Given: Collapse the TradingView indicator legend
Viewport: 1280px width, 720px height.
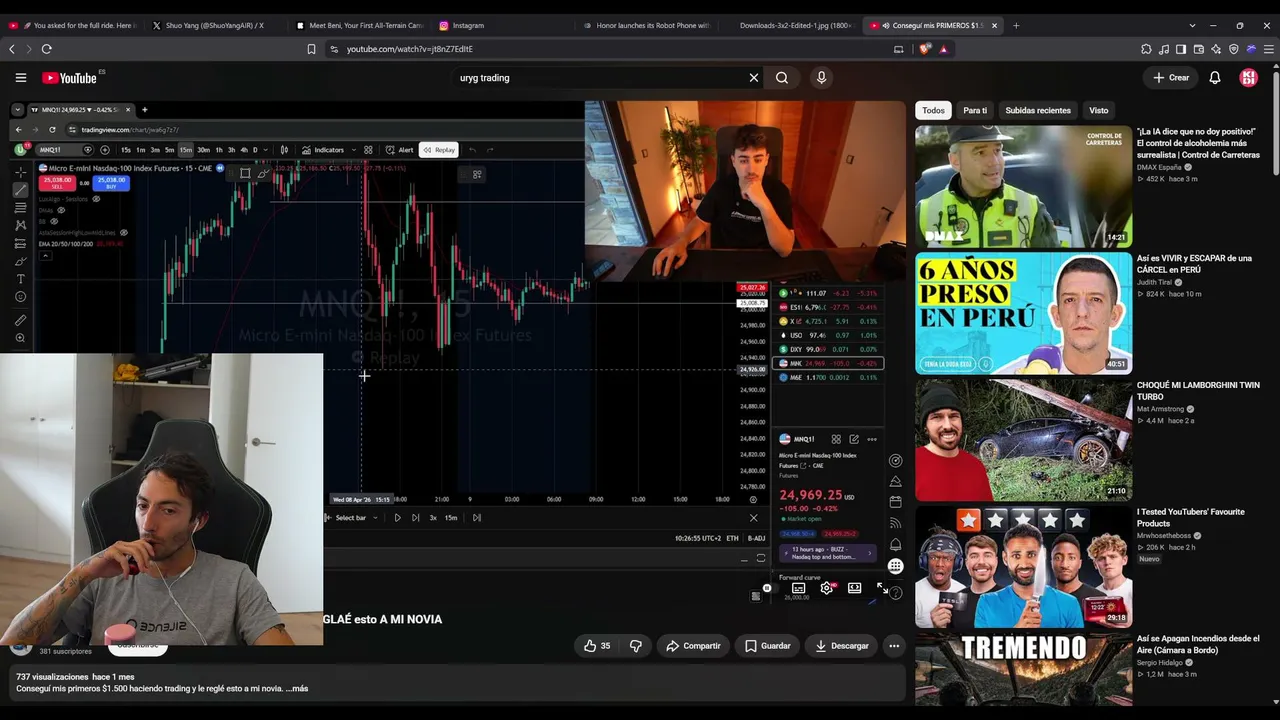Looking at the screenshot, I should (45, 256).
